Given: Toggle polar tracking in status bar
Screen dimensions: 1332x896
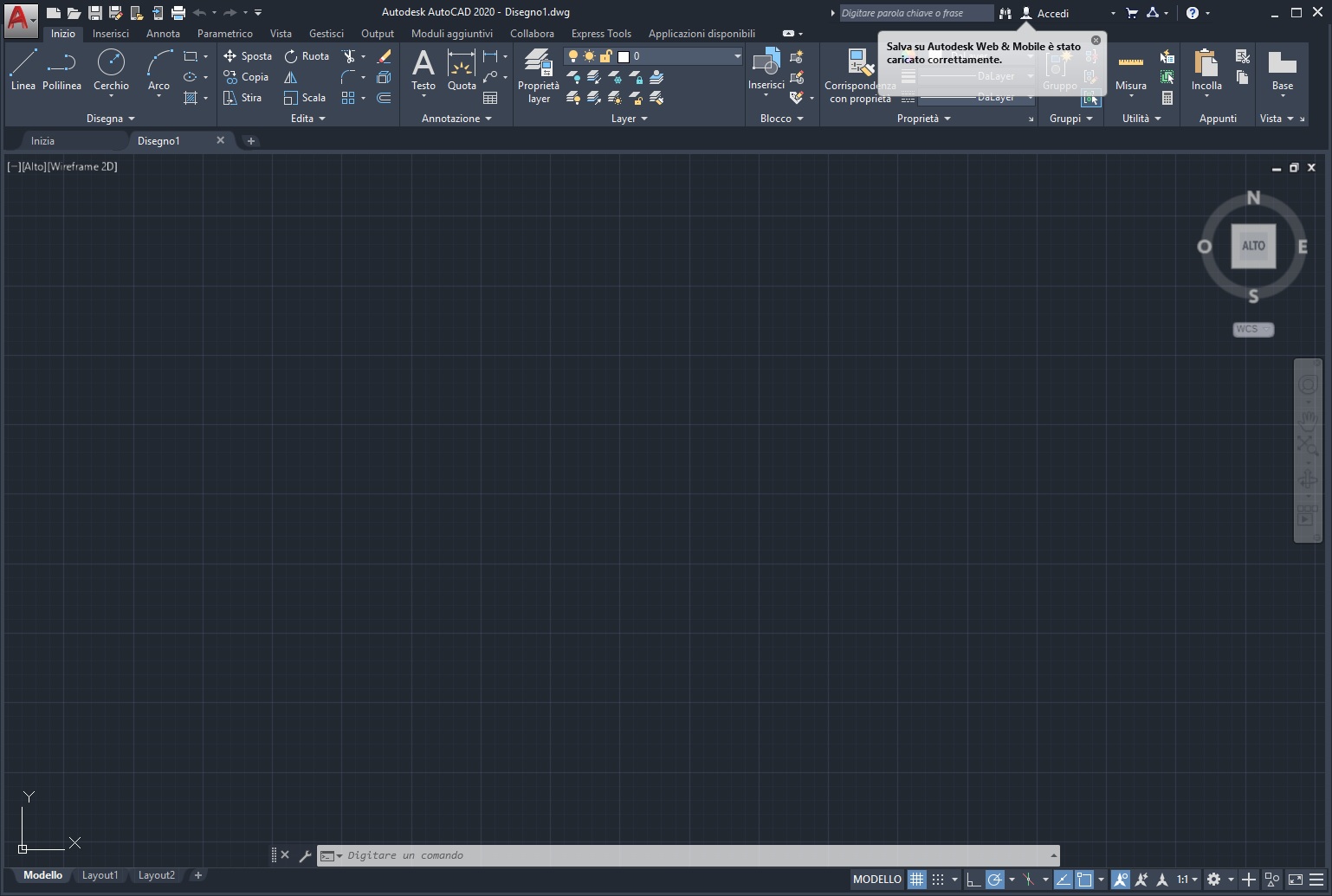Looking at the screenshot, I should 995,880.
